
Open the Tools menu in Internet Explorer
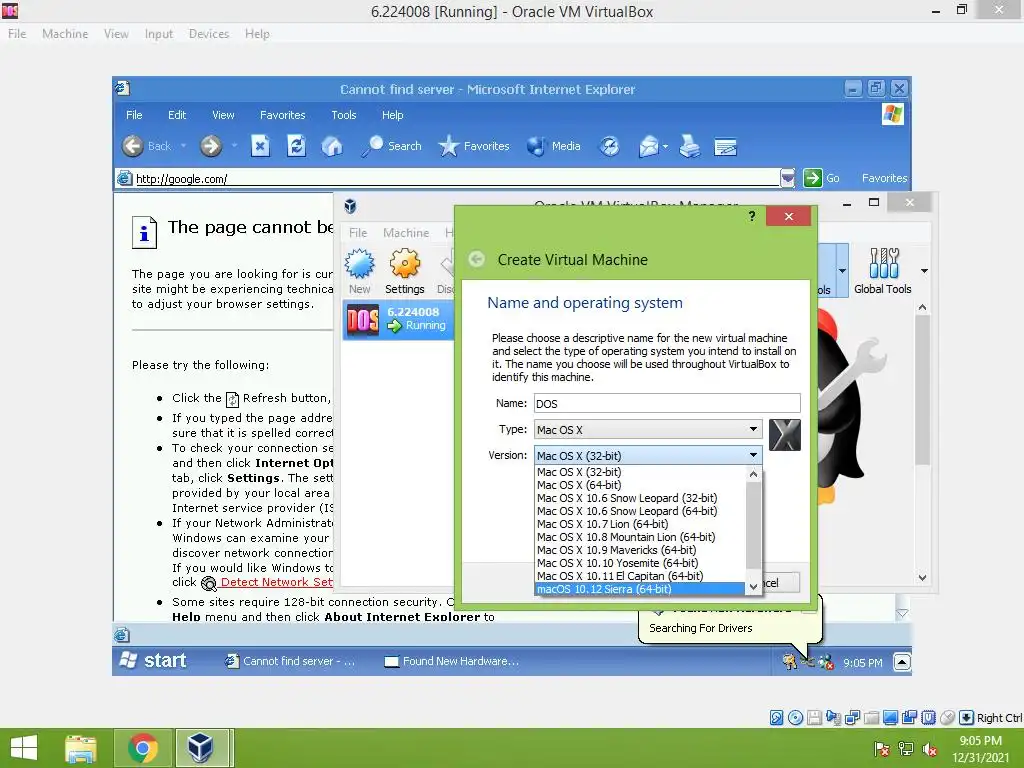point(344,115)
